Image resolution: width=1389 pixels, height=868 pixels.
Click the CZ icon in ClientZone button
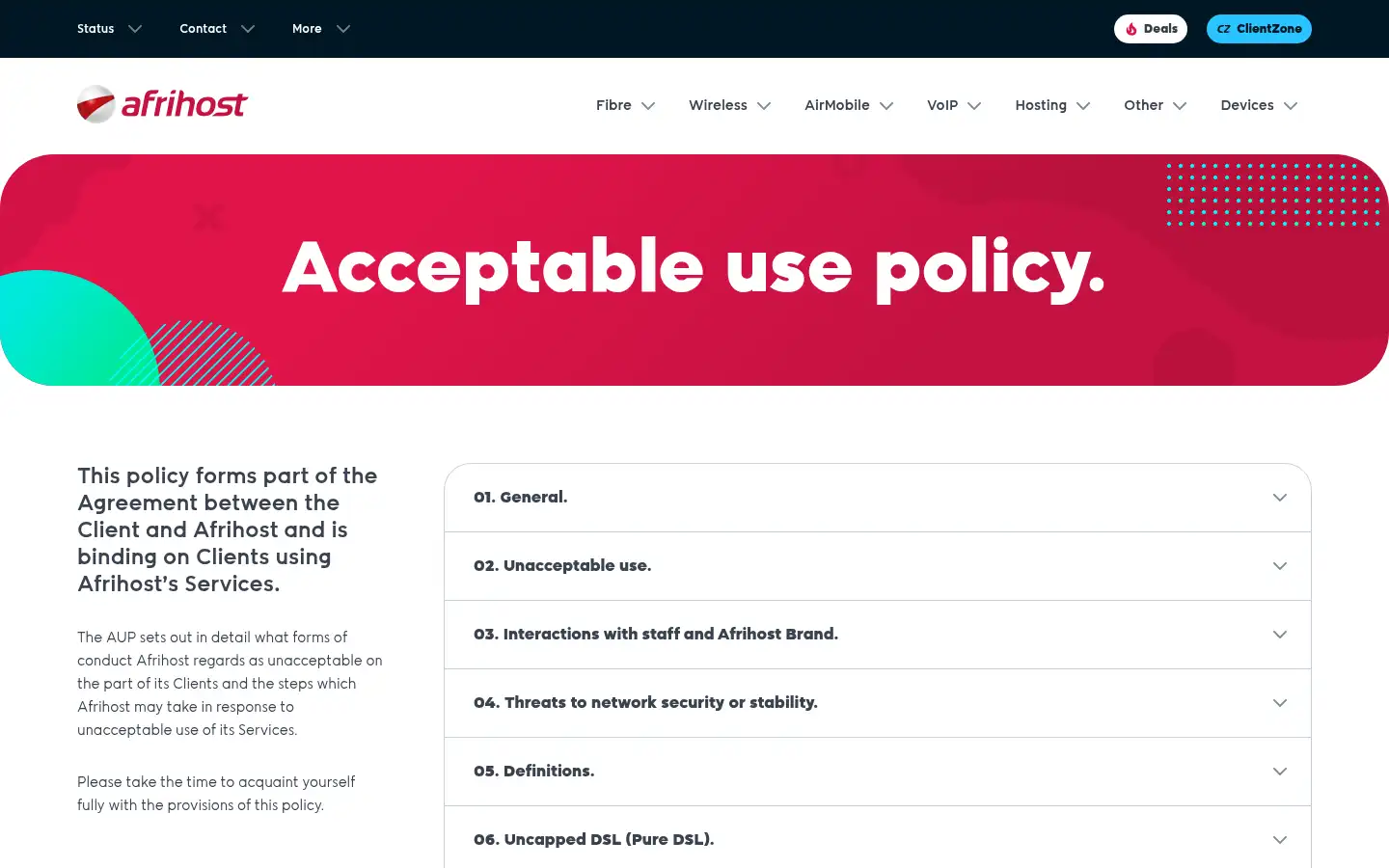1223,29
